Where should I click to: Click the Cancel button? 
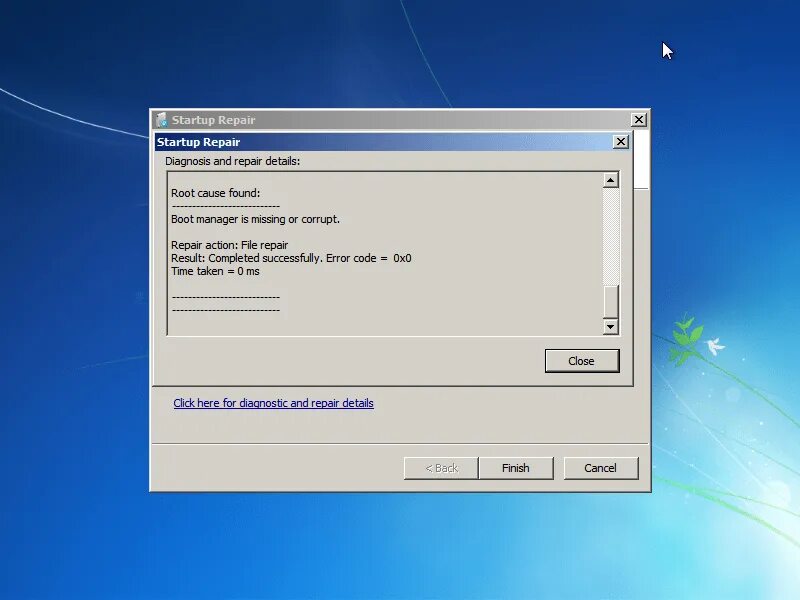coord(601,467)
